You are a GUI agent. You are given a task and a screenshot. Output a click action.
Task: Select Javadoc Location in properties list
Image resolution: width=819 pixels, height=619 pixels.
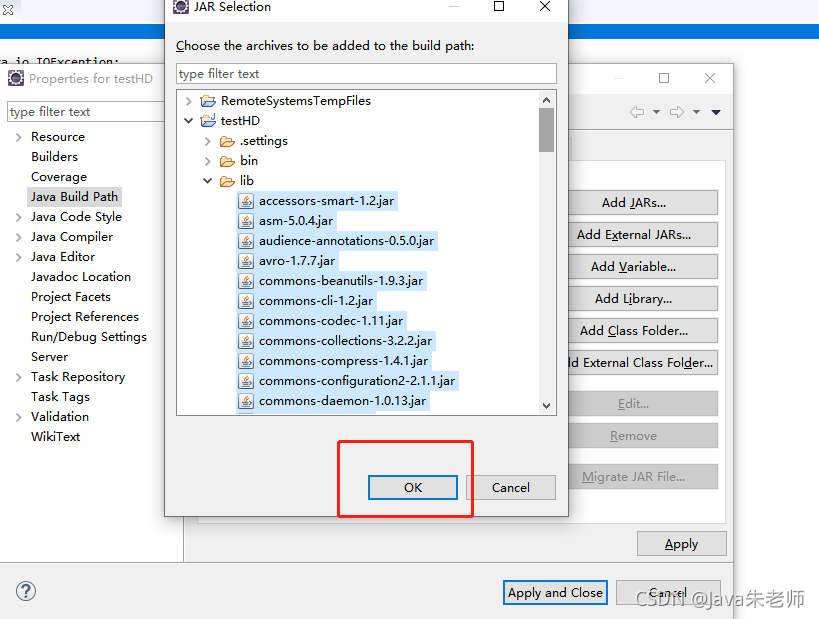click(81, 277)
